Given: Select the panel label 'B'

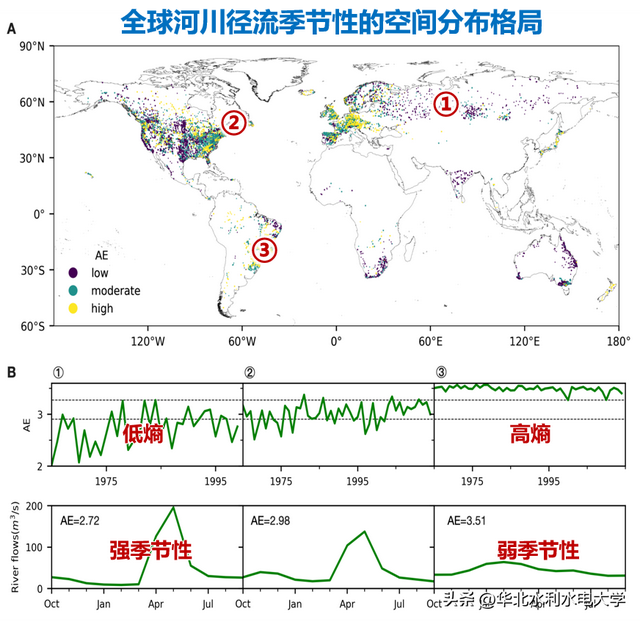Looking at the screenshot, I should [x=11, y=372].
